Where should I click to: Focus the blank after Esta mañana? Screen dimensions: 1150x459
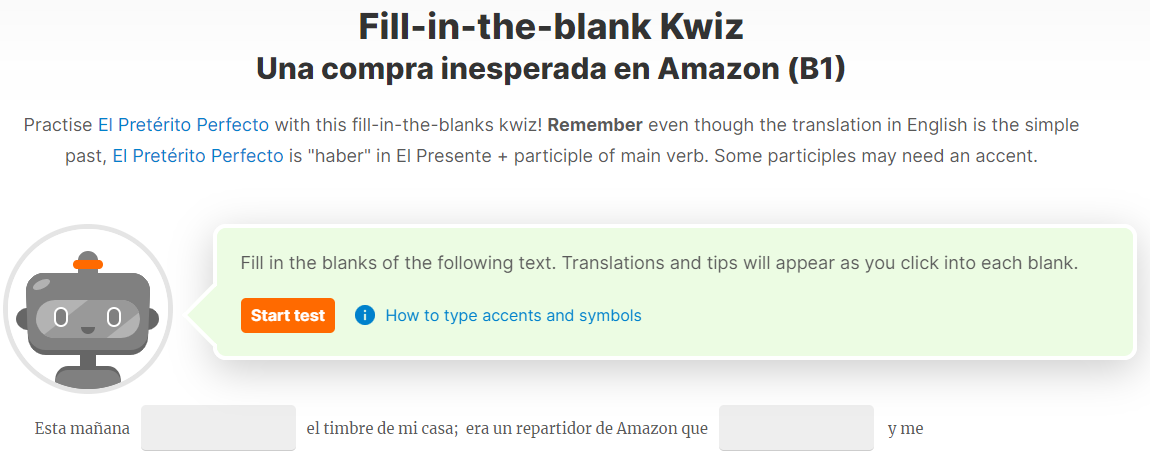(219, 427)
